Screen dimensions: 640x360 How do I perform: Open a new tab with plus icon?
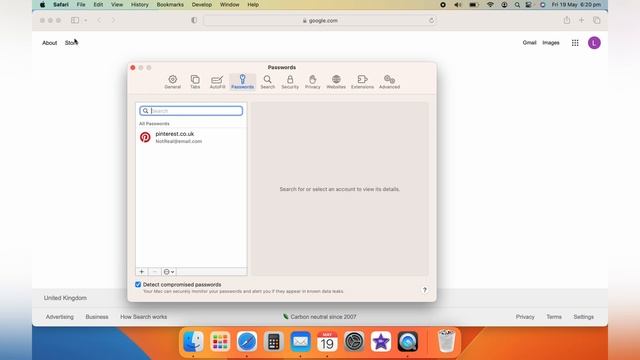(581, 20)
